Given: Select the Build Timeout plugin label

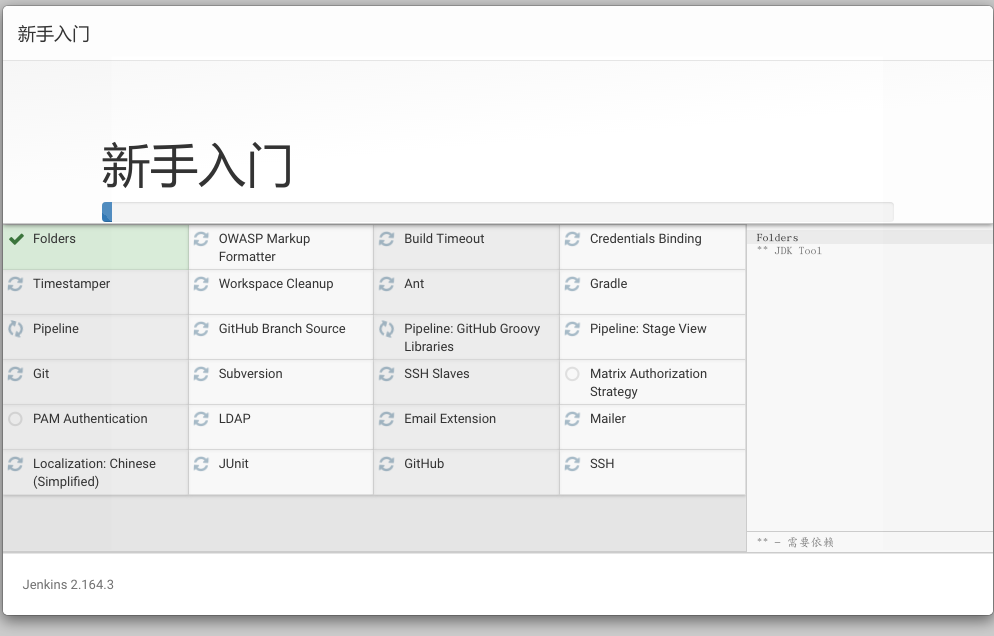Looking at the screenshot, I should point(444,239).
